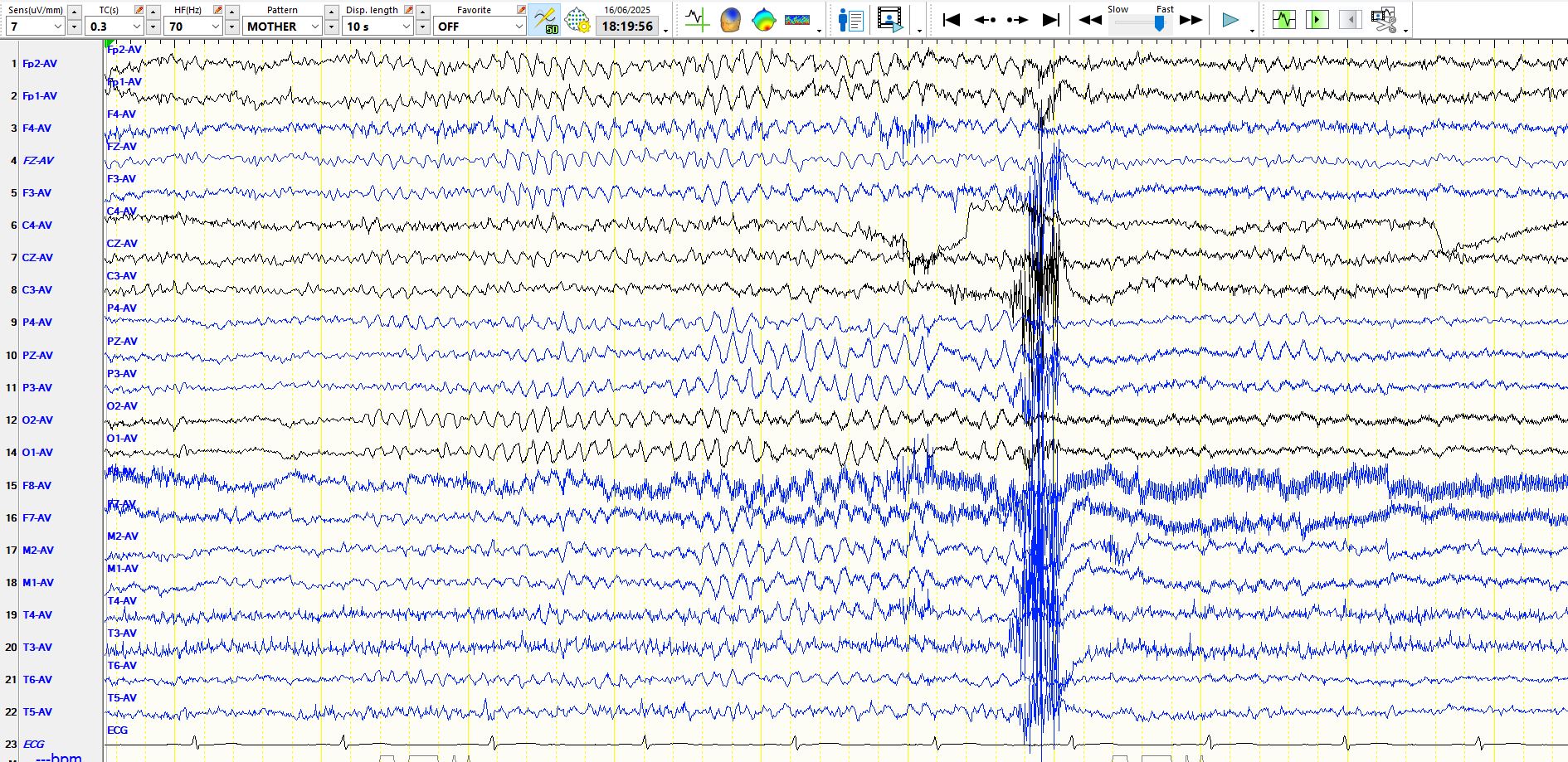Screen dimensions: 1568x762
Task: Toggle the 50 Hz notch filter icon
Action: (545, 19)
